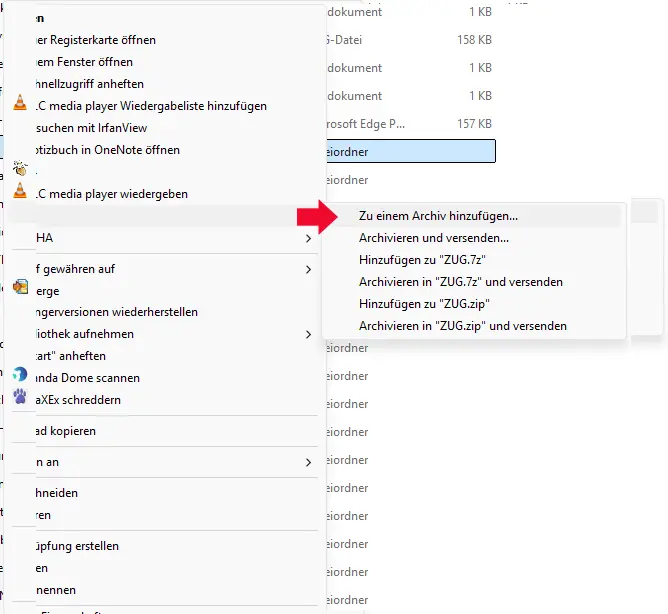Expand the 'n an' submenu arrow
This screenshot has width=668, height=614.
click(308, 462)
